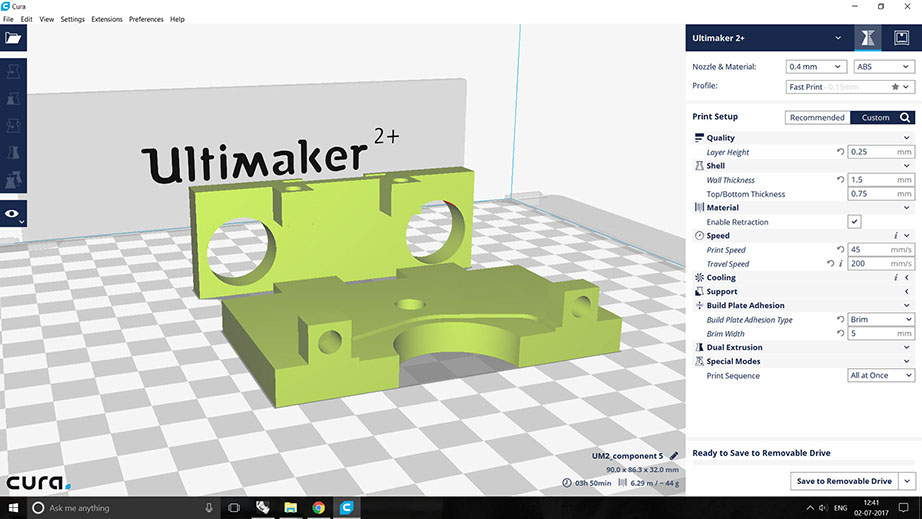922x519 pixels.
Task: Click the Support category icon
Action: 699,292
